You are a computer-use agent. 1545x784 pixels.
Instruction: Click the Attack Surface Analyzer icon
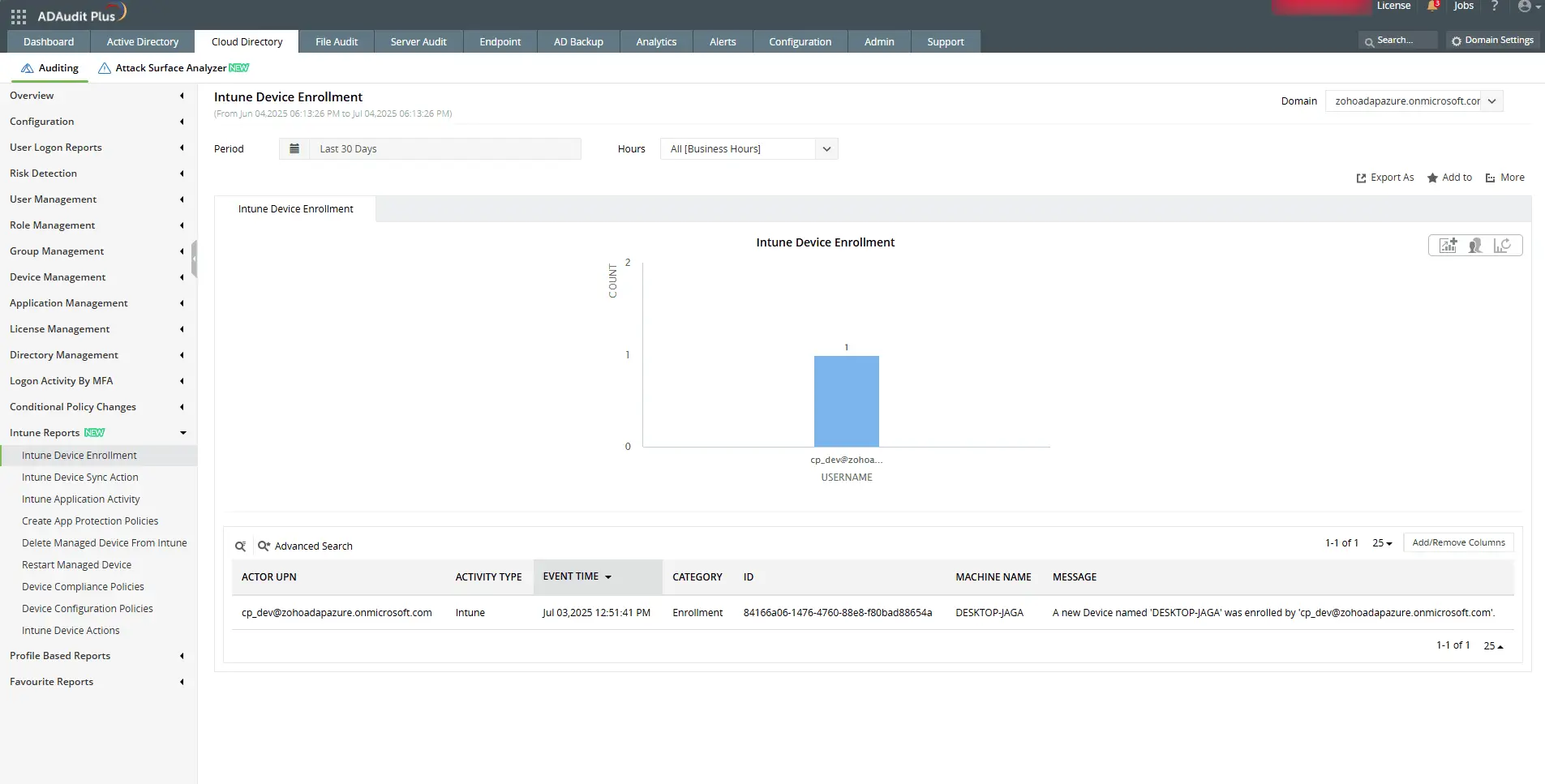click(105, 68)
